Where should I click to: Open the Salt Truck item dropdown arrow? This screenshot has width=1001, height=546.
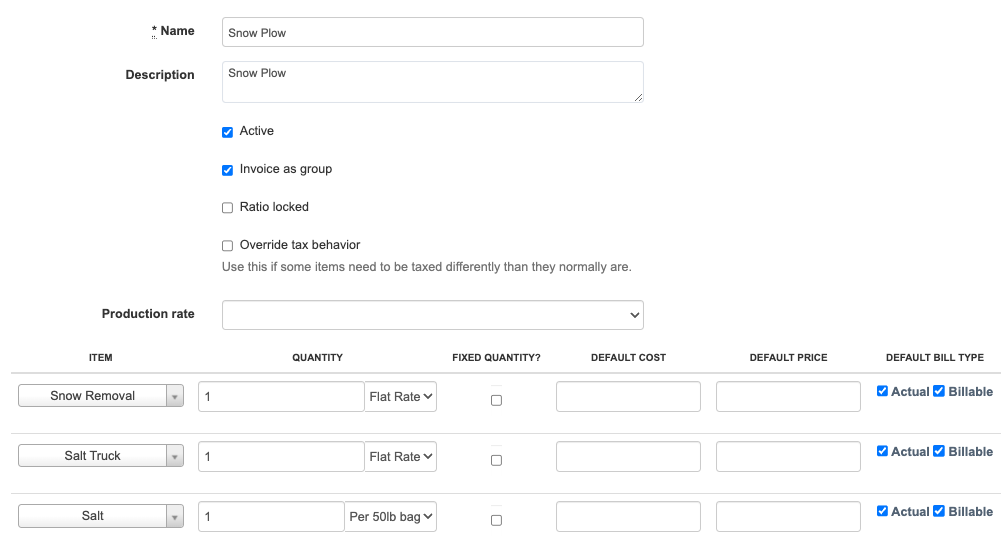pos(175,457)
